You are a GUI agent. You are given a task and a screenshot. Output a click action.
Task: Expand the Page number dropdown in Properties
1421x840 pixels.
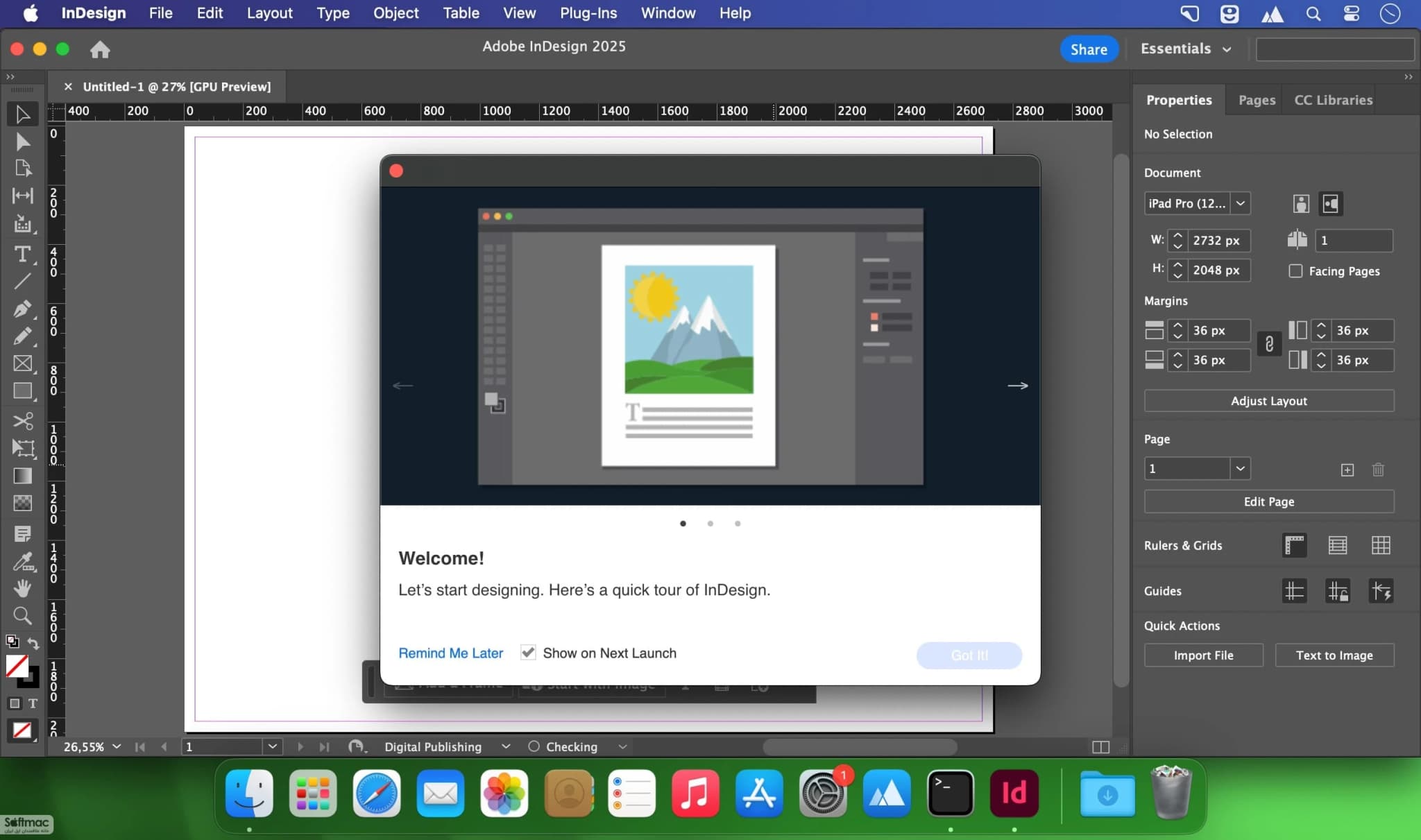[1240, 468]
